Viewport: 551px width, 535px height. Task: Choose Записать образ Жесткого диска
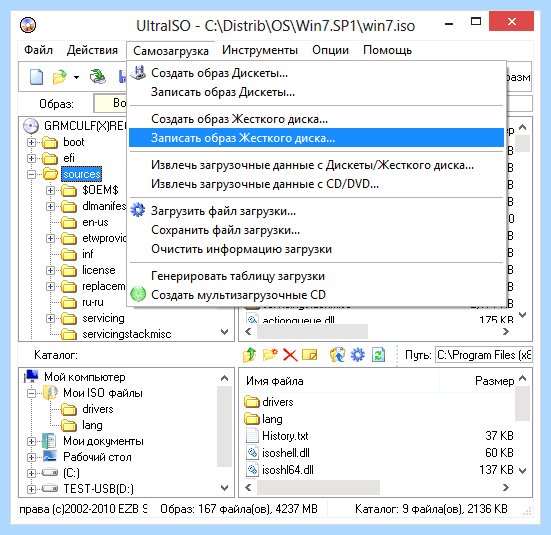(316, 138)
